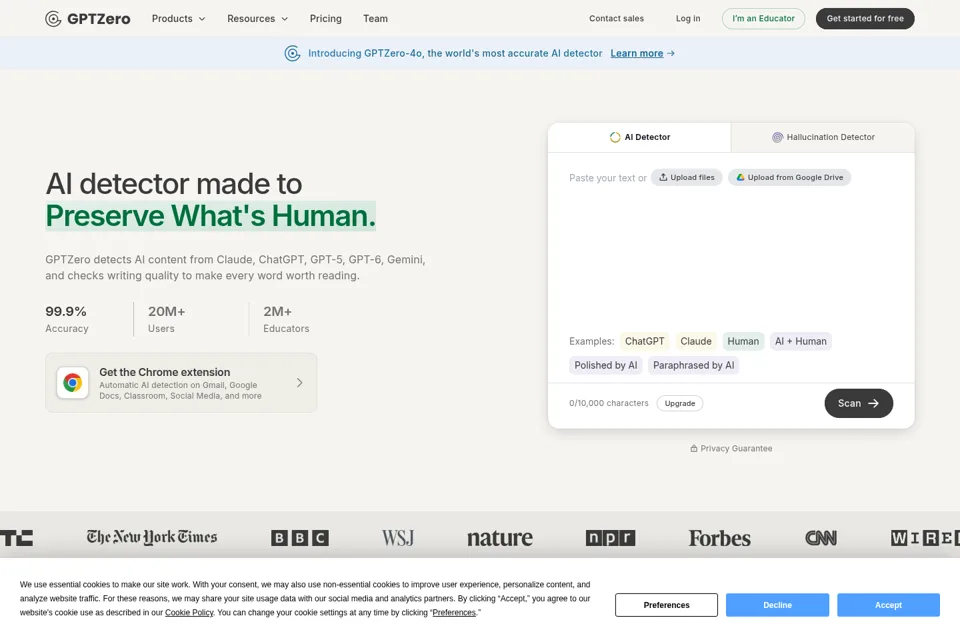Follow the Learn more link
The image size is (960, 640).
point(637,53)
